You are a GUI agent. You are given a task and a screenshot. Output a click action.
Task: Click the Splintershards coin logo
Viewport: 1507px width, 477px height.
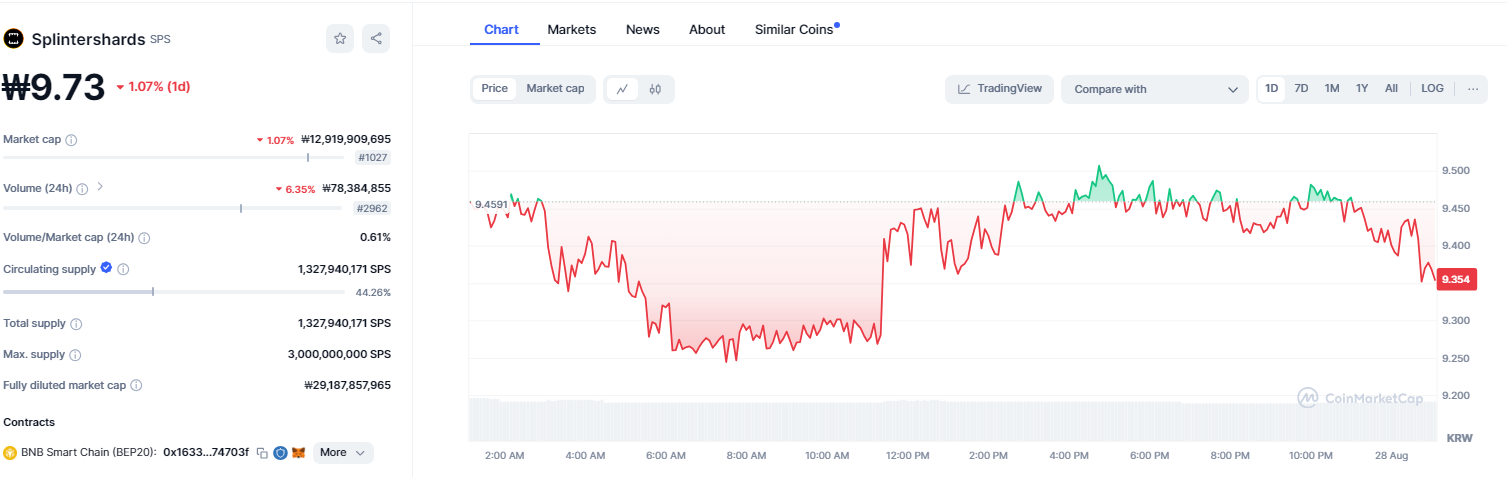14,39
